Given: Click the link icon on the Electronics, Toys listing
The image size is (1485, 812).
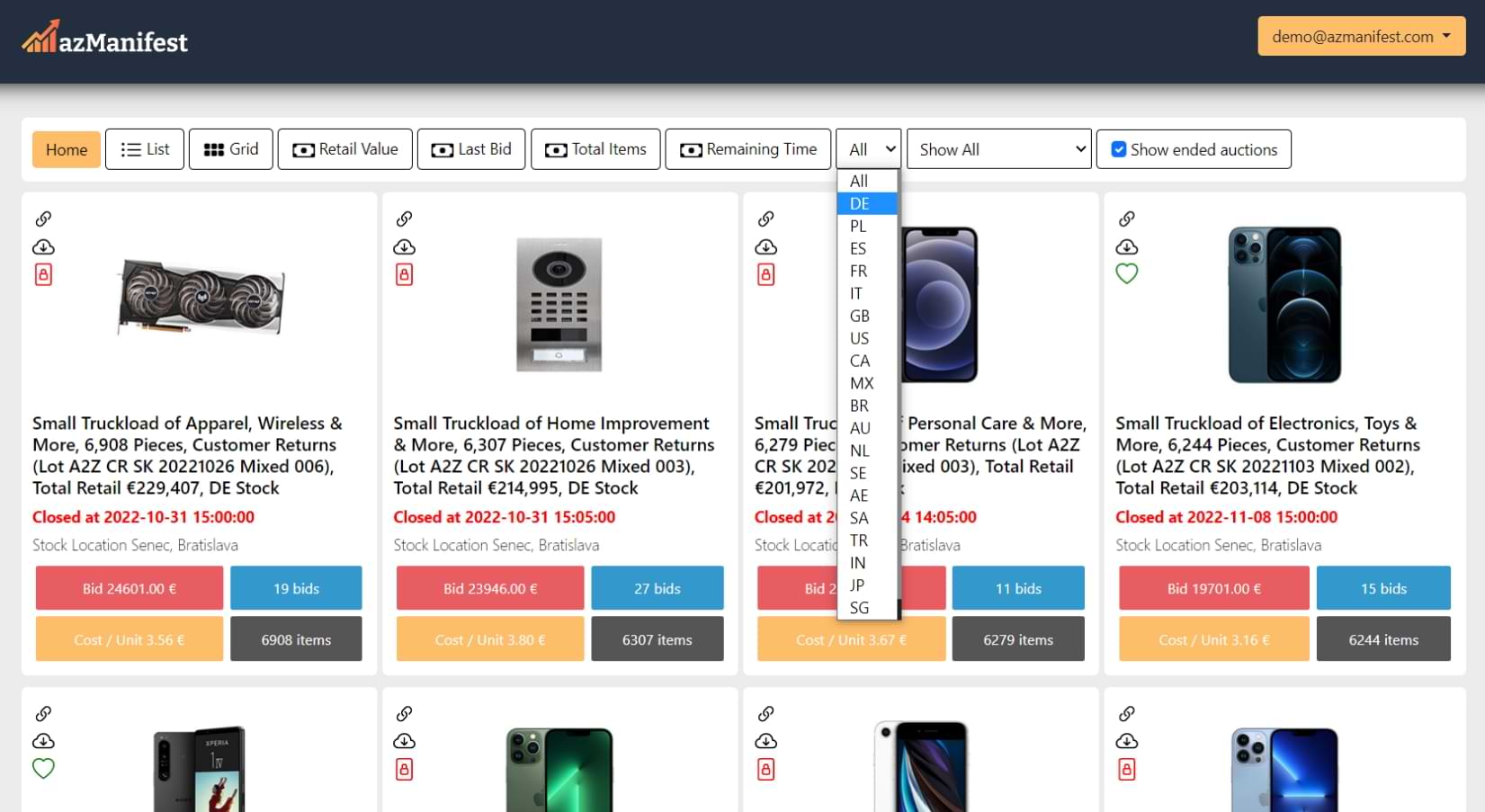Looking at the screenshot, I should pyautogui.click(x=1126, y=219).
